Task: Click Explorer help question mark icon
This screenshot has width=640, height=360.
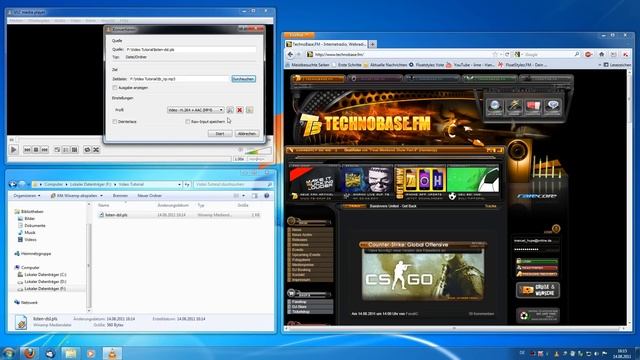Action: point(267,196)
